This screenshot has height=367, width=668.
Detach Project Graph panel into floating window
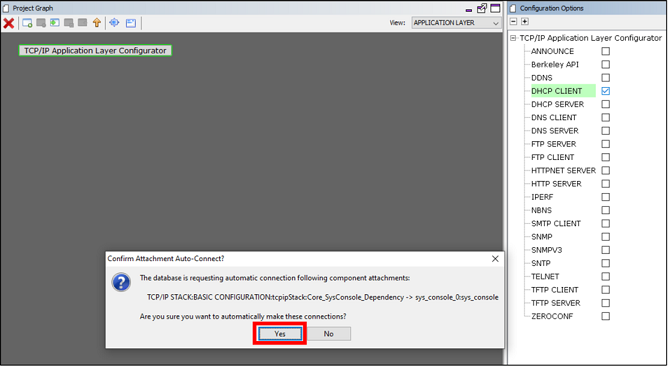click(x=482, y=8)
